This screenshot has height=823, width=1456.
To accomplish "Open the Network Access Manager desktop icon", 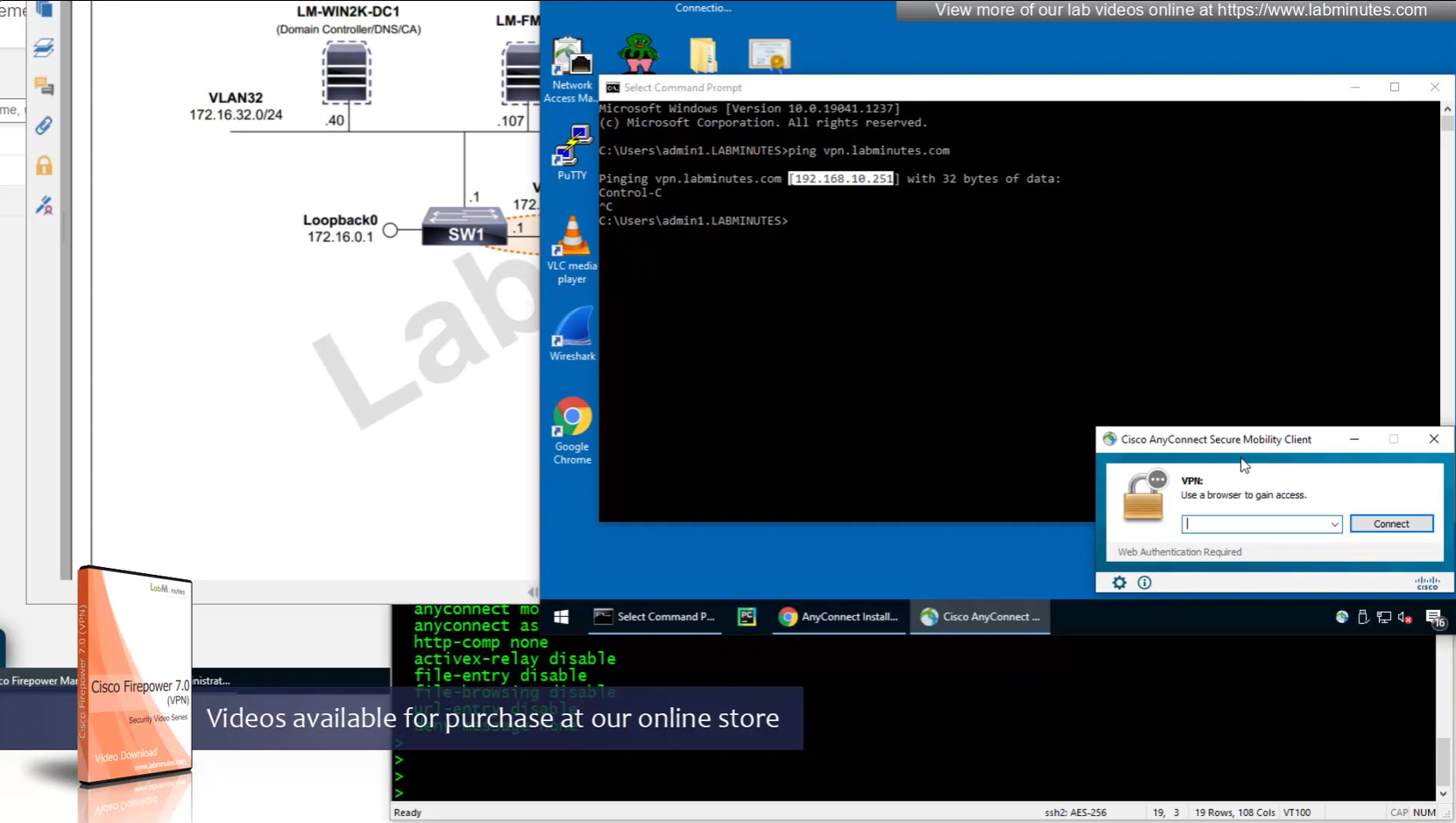I will click(x=571, y=70).
